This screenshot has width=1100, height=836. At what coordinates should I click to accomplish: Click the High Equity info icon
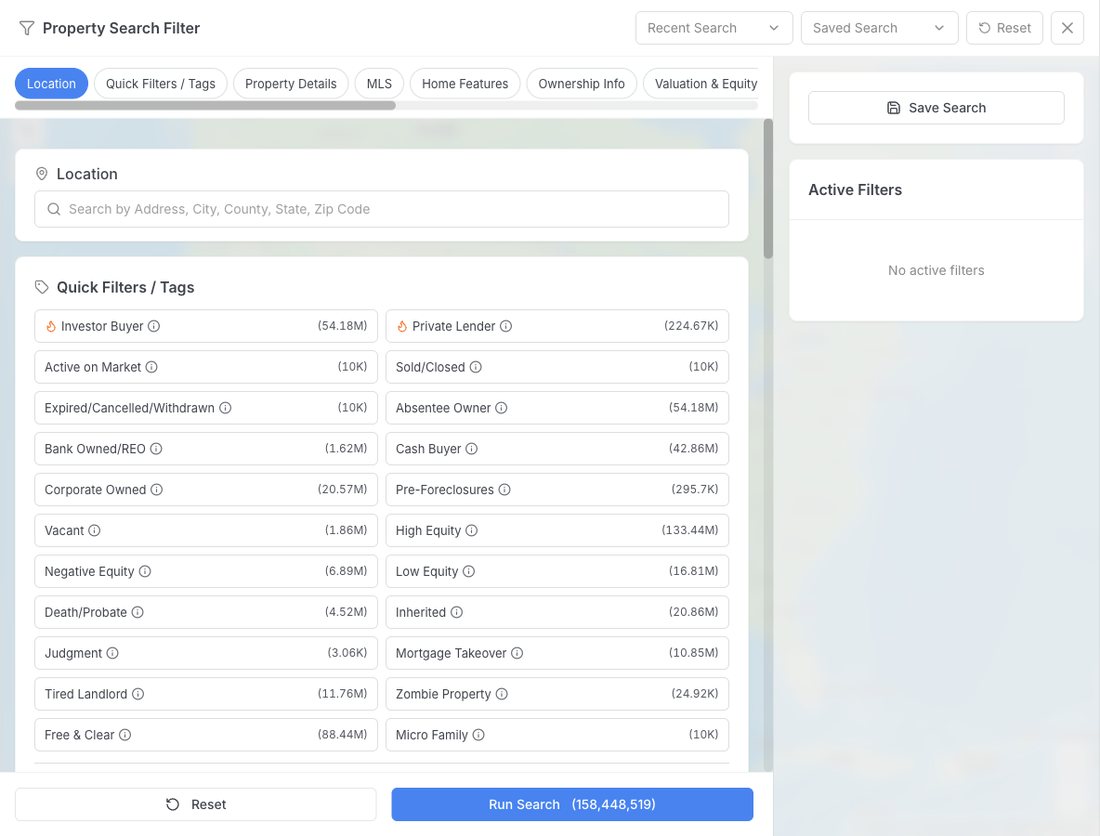(471, 530)
